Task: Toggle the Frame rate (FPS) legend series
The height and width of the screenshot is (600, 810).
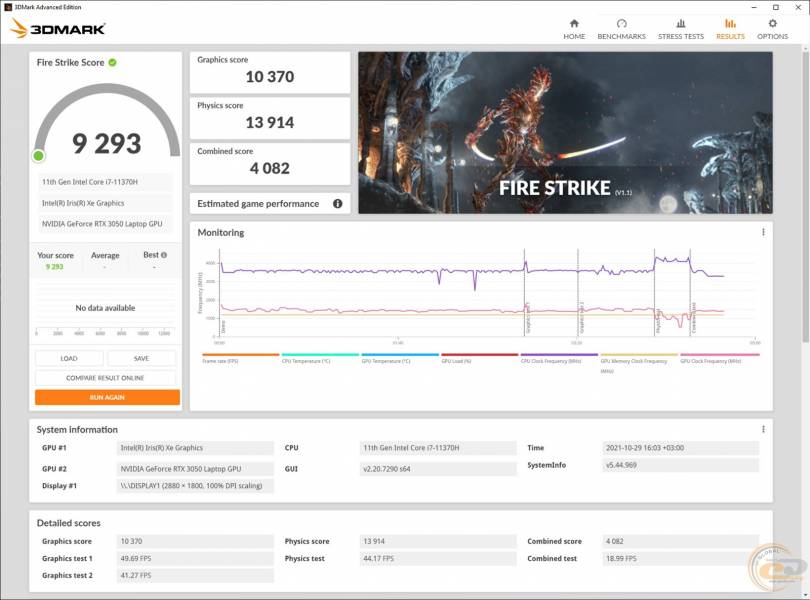Action: click(x=241, y=358)
